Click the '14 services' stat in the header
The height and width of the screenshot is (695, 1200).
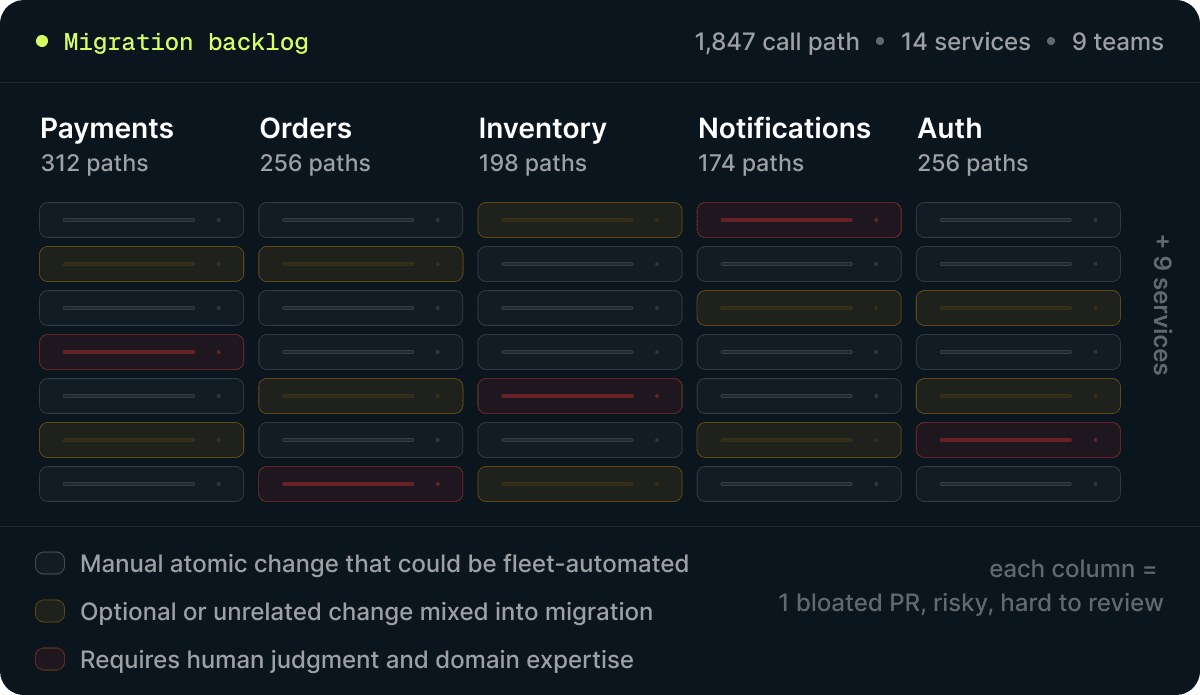[x=965, y=42]
